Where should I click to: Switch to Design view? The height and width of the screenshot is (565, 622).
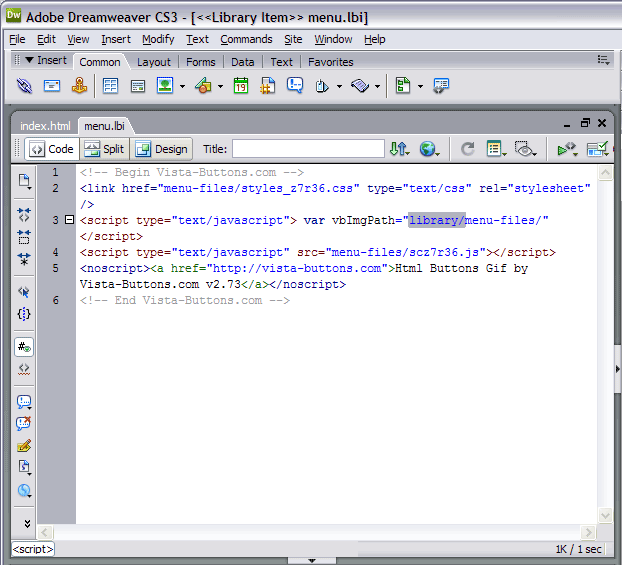162,149
